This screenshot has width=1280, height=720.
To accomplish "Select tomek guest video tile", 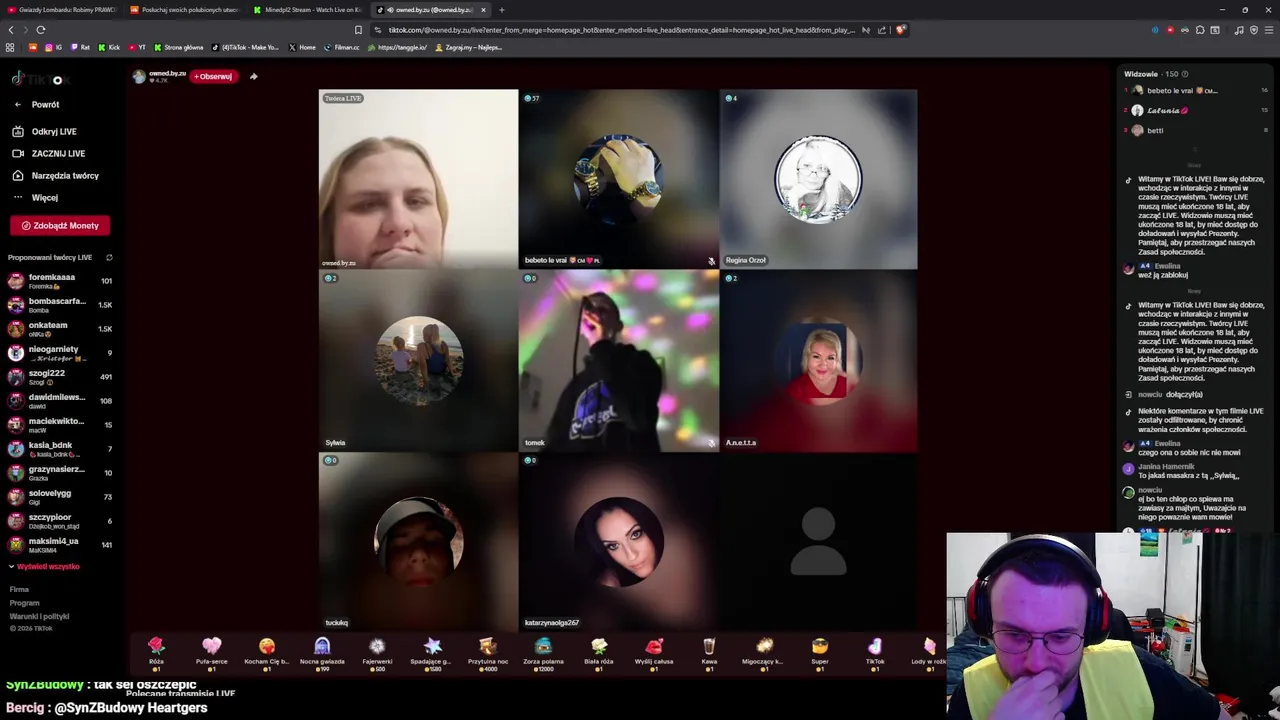I will (x=618, y=360).
